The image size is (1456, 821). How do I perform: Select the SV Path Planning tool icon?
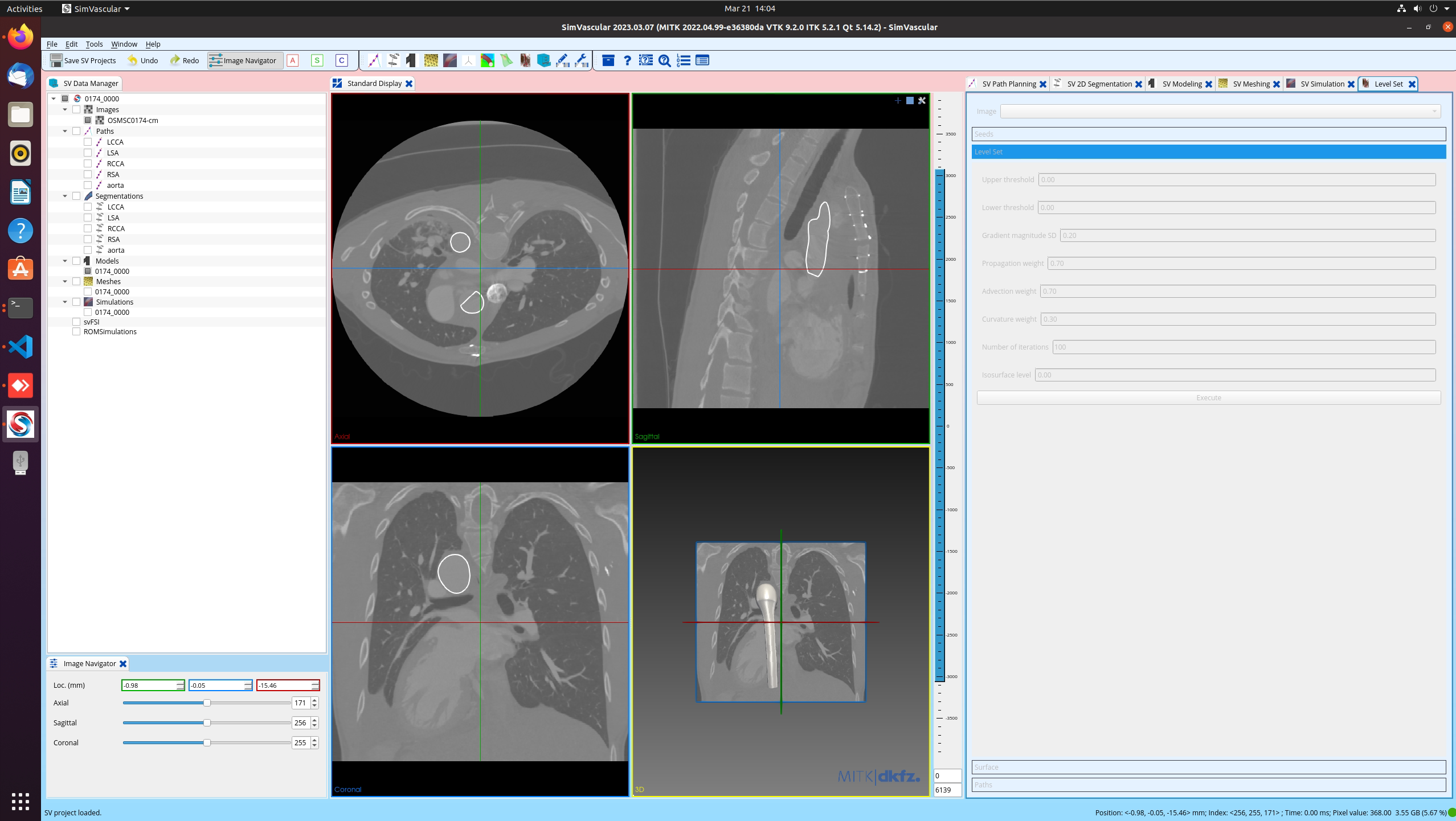pos(374,60)
